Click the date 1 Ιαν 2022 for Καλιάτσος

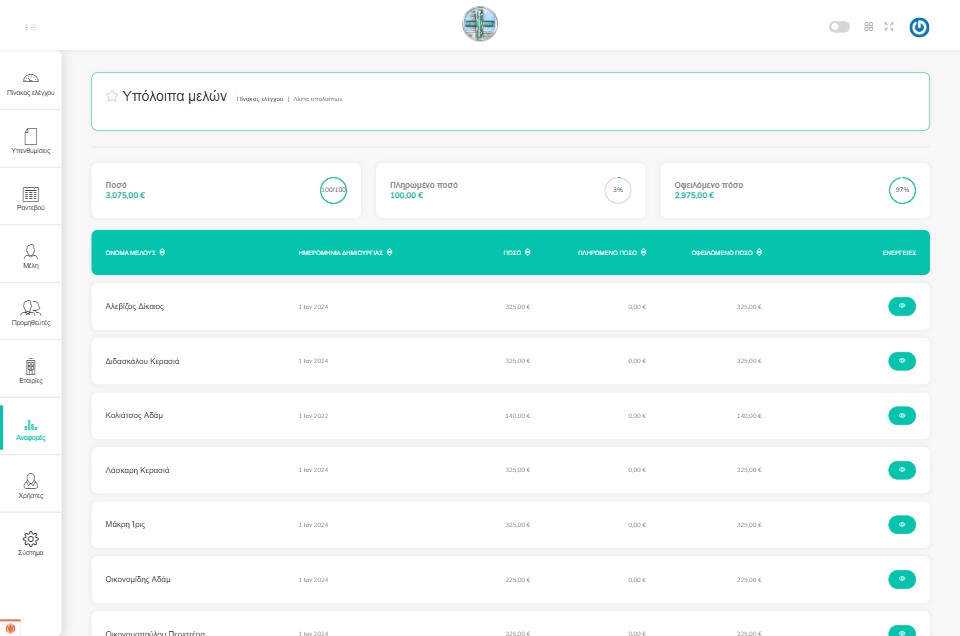click(313, 416)
